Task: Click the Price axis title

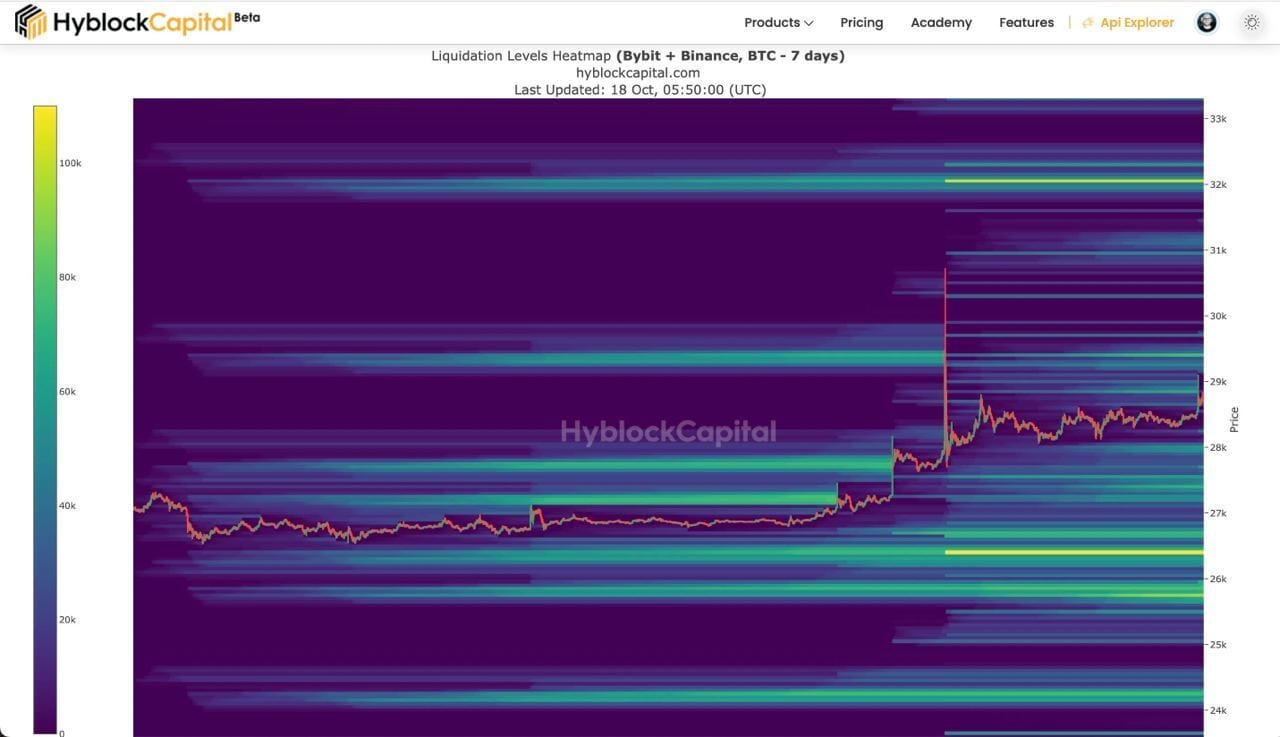Action: click(1235, 419)
